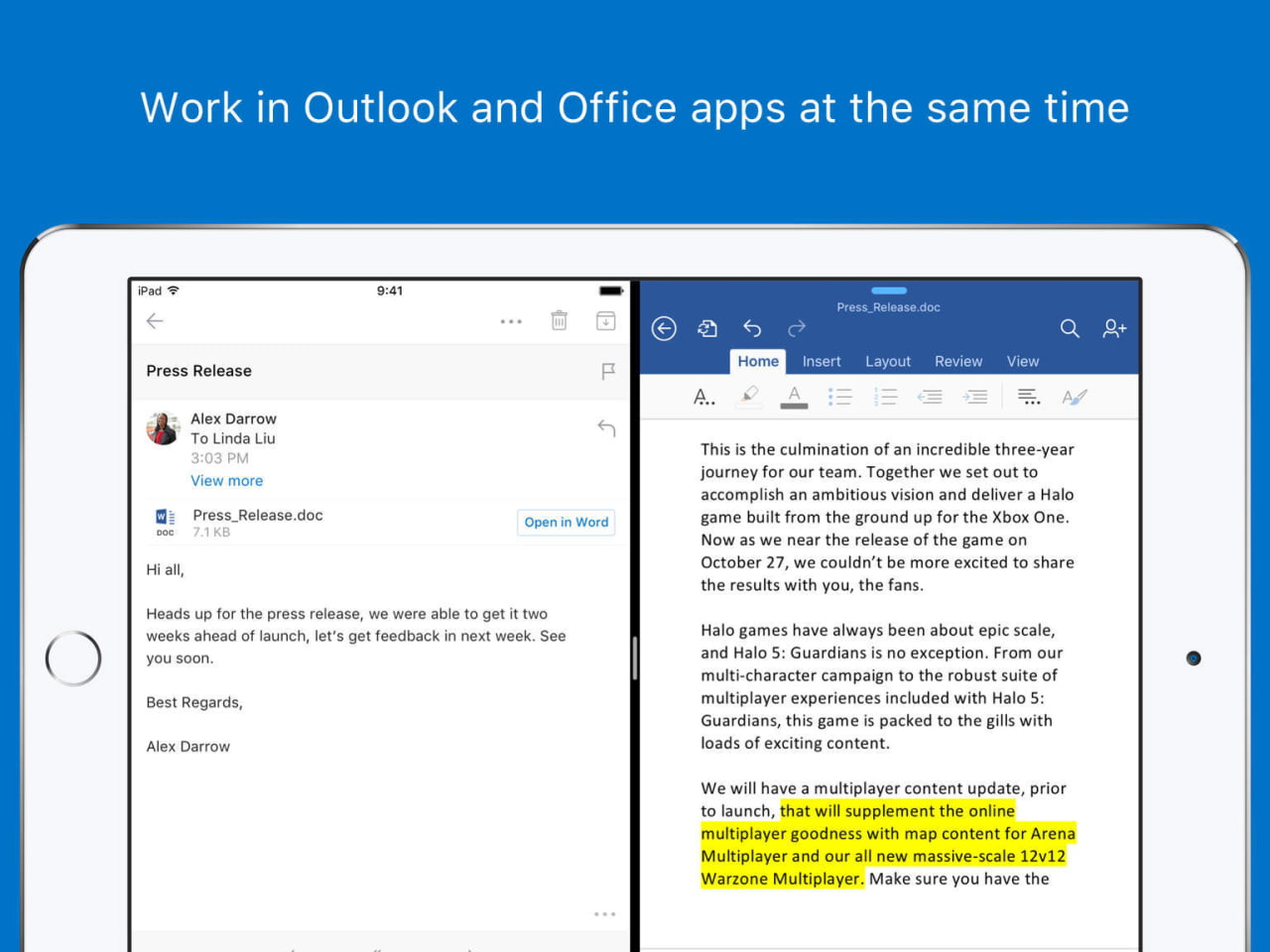This screenshot has height=952, width=1270.
Task: Open Press_Release.doc in Word
Action: pos(566,522)
